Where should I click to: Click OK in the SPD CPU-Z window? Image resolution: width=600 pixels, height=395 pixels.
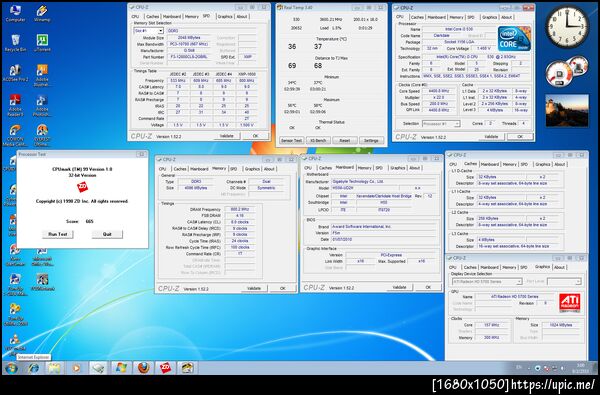(x=256, y=136)
